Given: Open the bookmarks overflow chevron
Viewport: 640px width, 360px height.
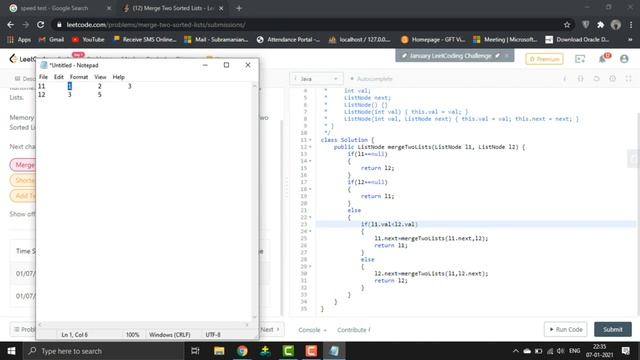Looking at the screenshot, I should pyautogui.click(x=630, y=40).
